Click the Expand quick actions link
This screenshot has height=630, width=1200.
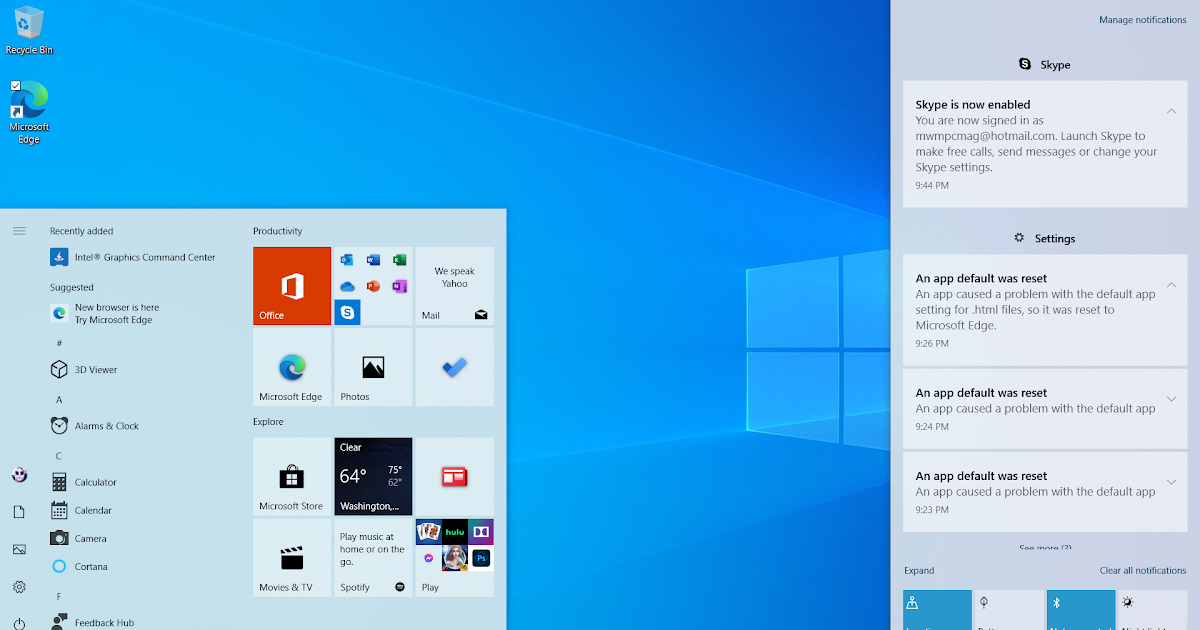click(x=919, y=570)
